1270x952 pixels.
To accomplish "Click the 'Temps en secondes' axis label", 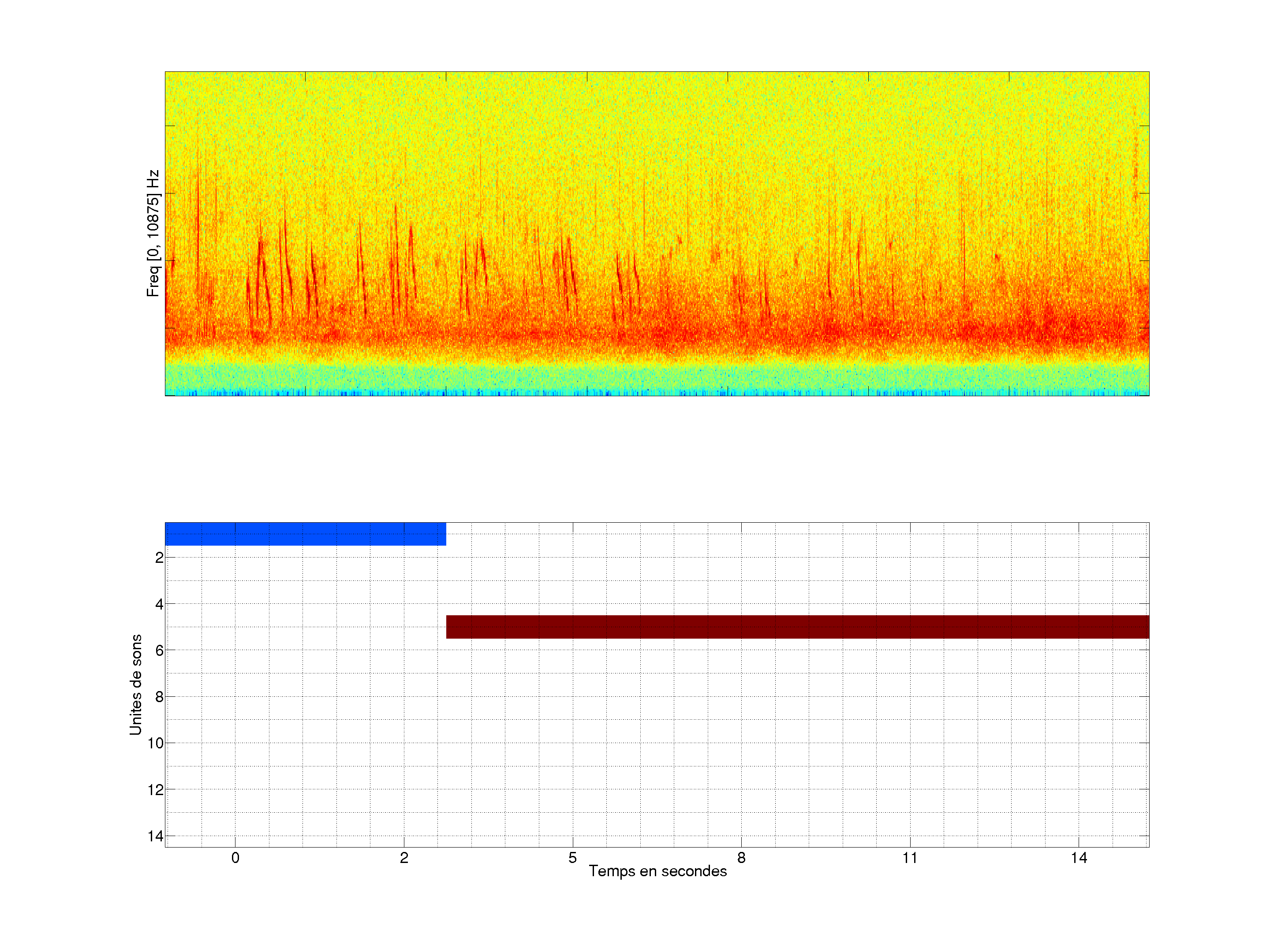I will [x=657, y=871].
